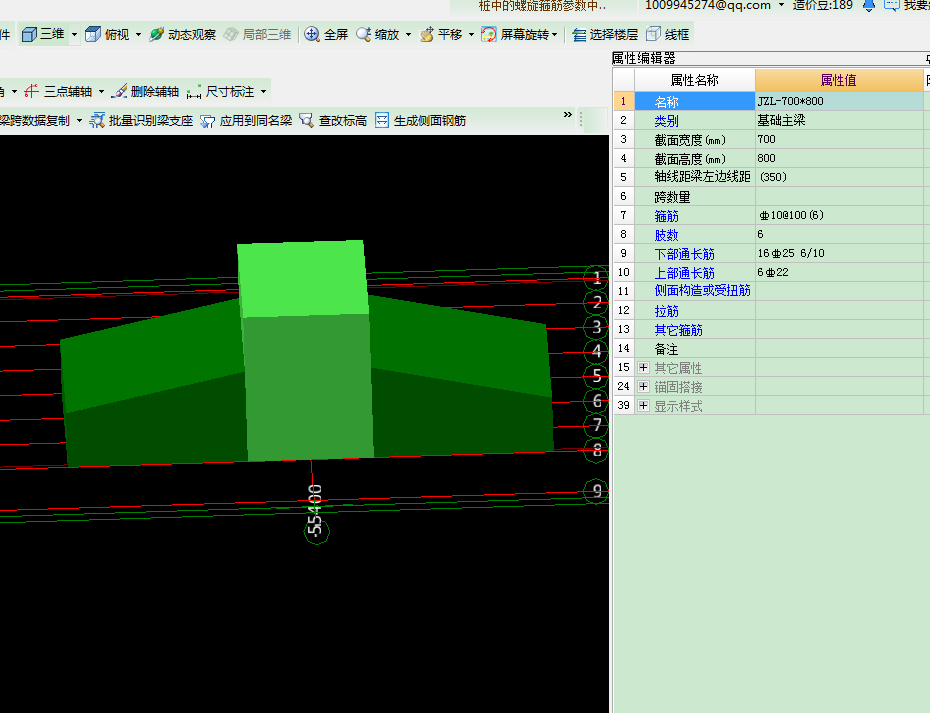Select the 缩放 zoom tool
Image resolution: width=930 pixels, height=713 pixels.
377,34
